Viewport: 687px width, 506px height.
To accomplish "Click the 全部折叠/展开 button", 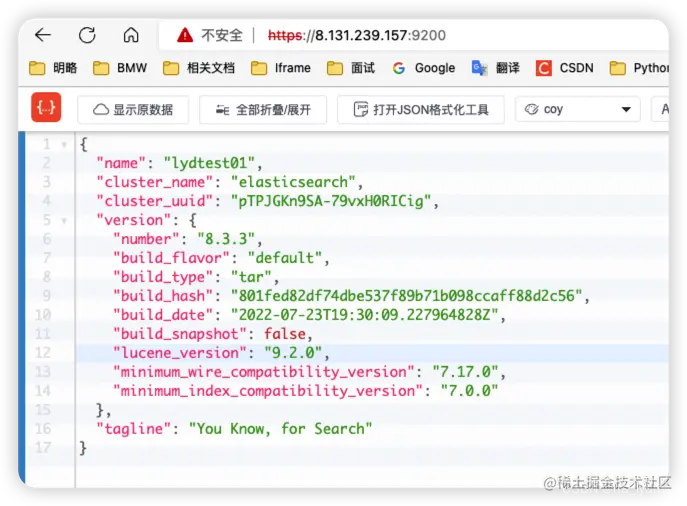I will point(263,110).
